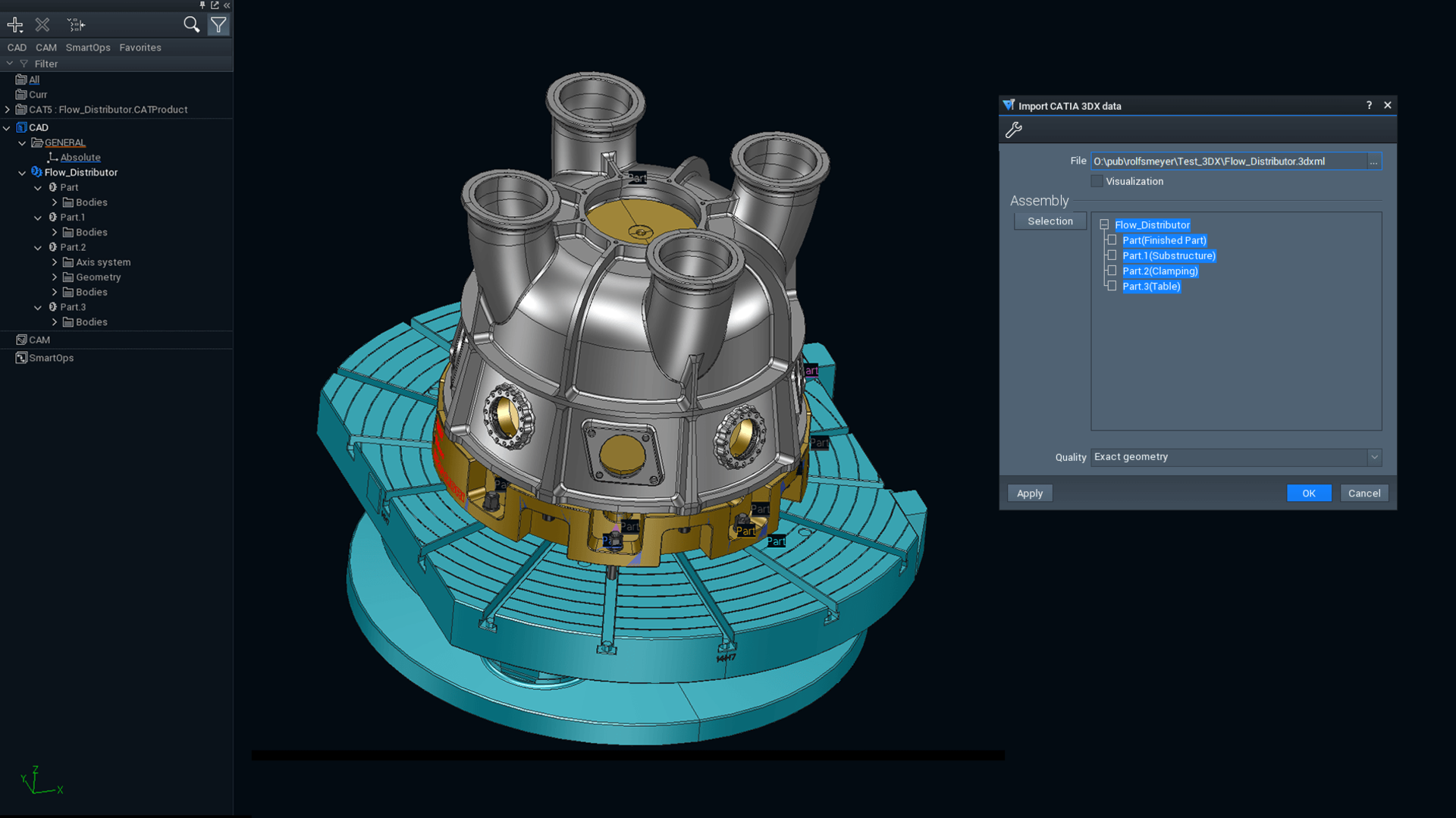Close the Import CATIA 3DX data dialog
The height and width of the screenshot is (818, 1456).
click(x=1388, y=105)
